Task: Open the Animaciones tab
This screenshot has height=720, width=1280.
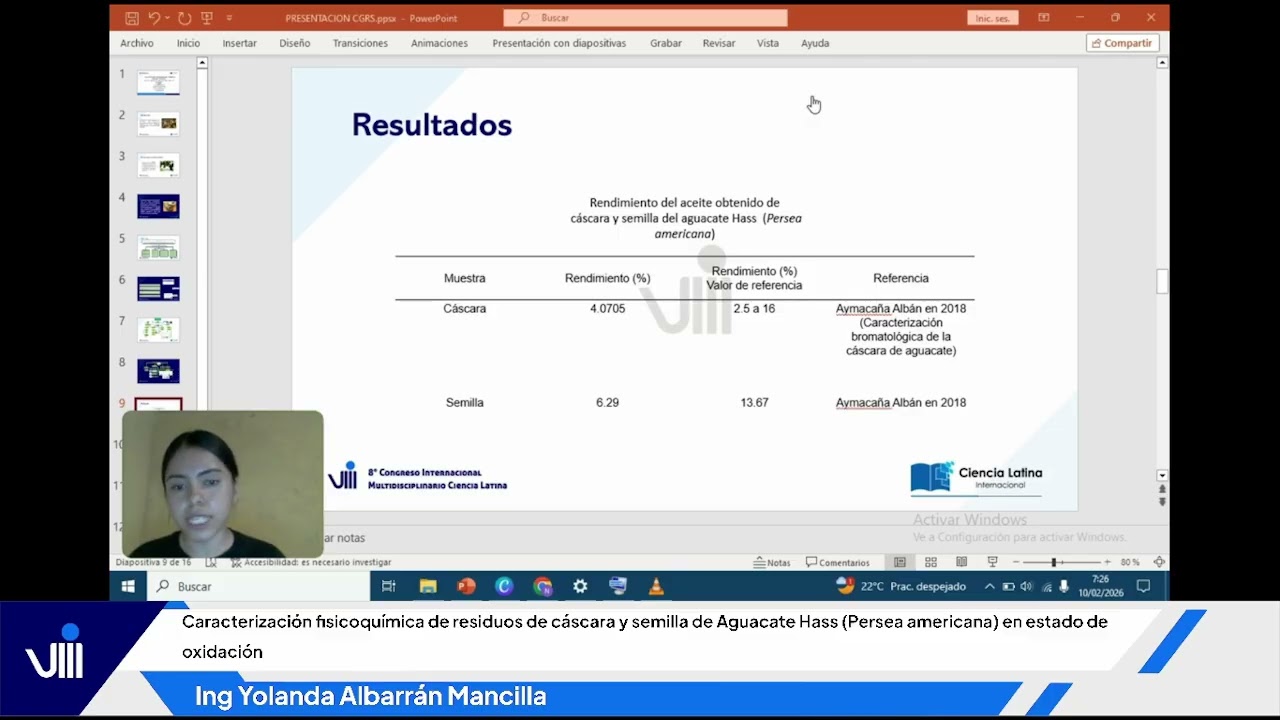Action: tap(439, 43)
